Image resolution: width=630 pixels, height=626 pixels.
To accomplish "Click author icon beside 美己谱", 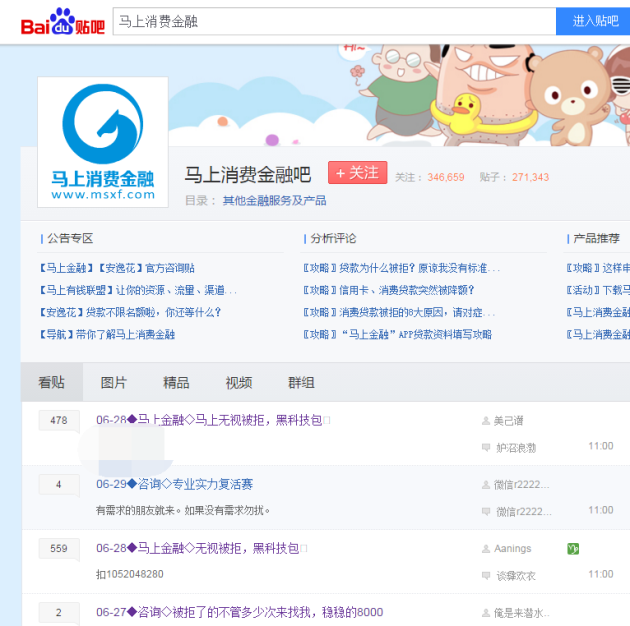I will click(486, 421).
